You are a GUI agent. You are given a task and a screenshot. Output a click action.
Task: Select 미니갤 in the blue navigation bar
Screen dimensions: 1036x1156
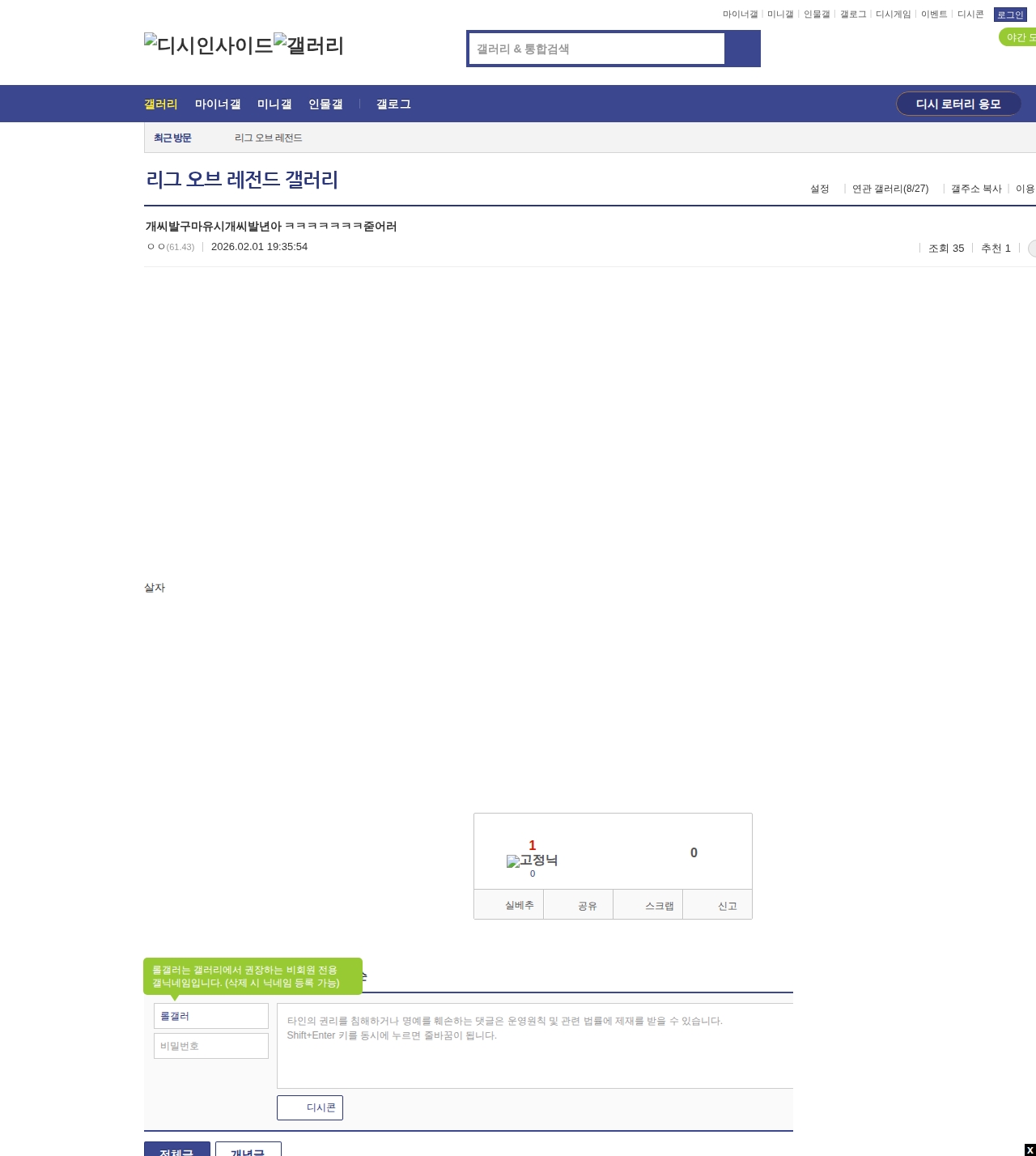pos(274,104)
